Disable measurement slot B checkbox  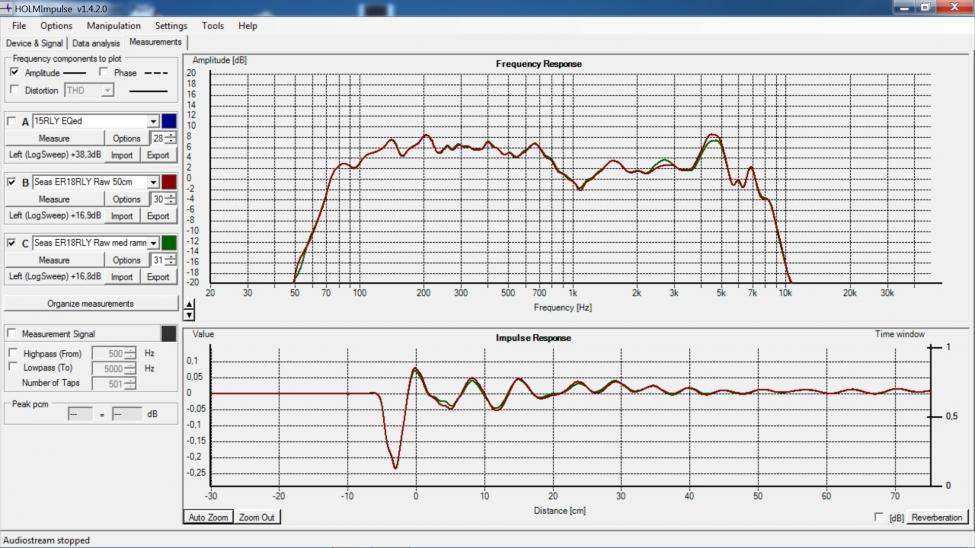coord(11,182)
